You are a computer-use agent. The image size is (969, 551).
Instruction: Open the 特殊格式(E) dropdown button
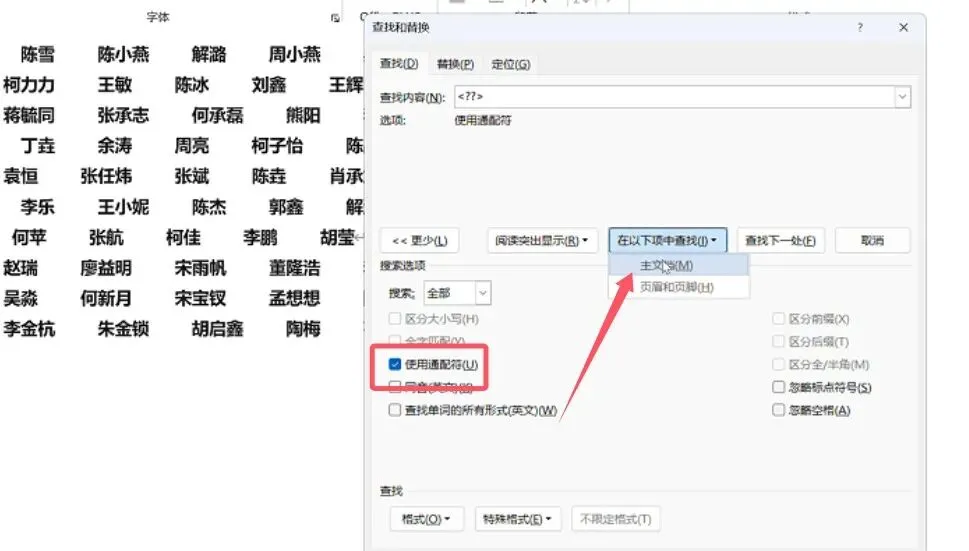click(x=517, y=519)
